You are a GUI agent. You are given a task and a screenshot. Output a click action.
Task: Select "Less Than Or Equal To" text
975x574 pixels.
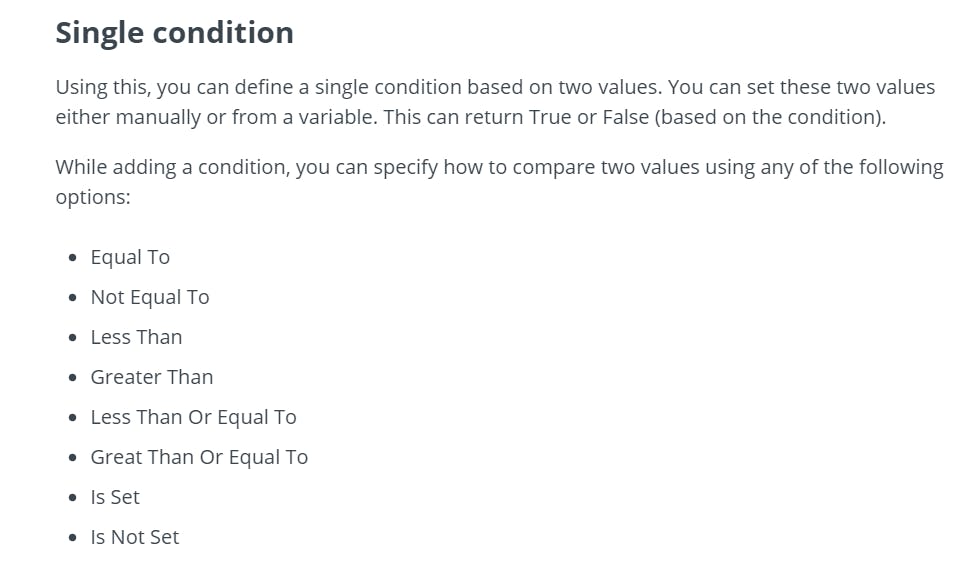tap(193, 417)
